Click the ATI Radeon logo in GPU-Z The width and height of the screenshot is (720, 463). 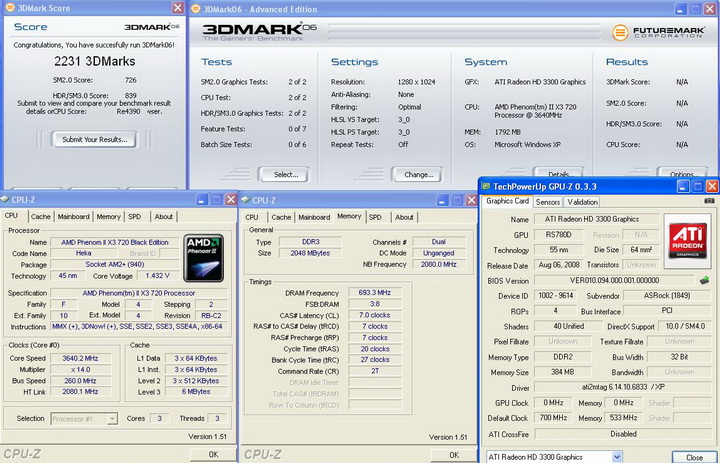point(687,241)
